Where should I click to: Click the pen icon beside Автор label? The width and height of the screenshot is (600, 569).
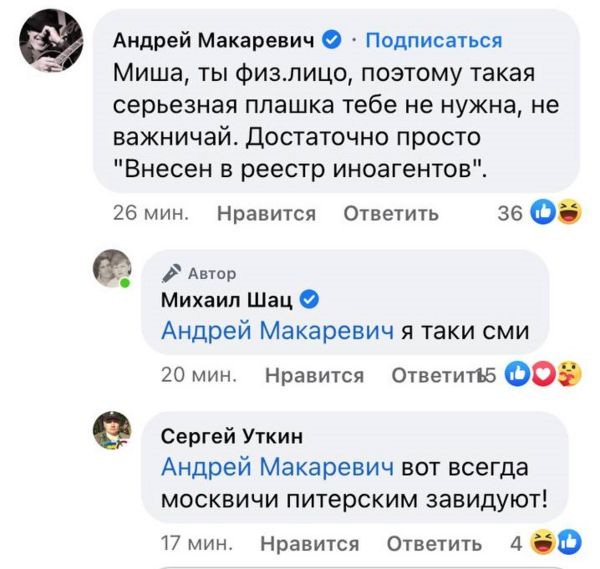pyautogui.click(x=171, y=271)
